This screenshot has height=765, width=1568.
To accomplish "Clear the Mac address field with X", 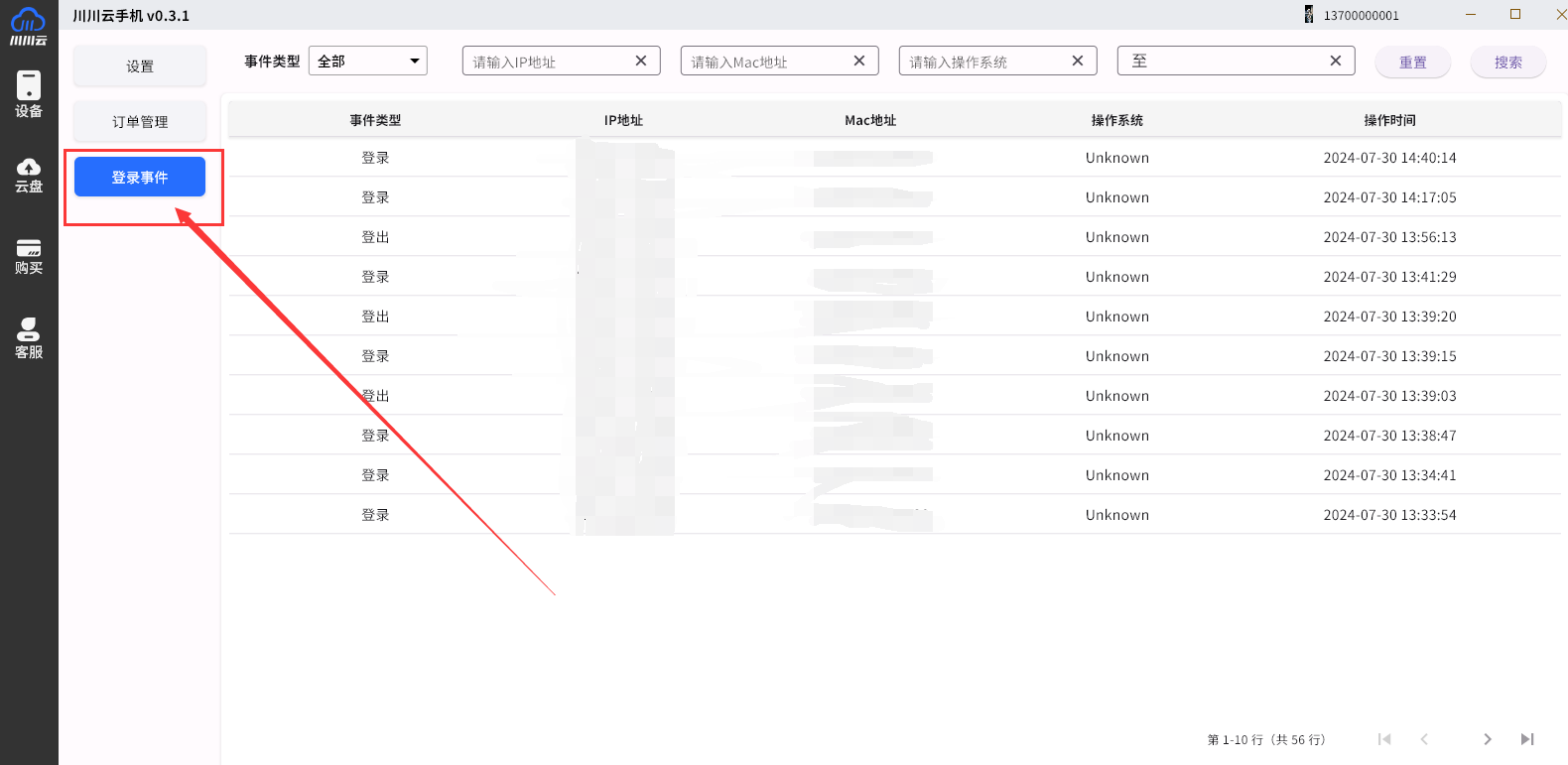I will pyautogui.click(x=859, y=61).
